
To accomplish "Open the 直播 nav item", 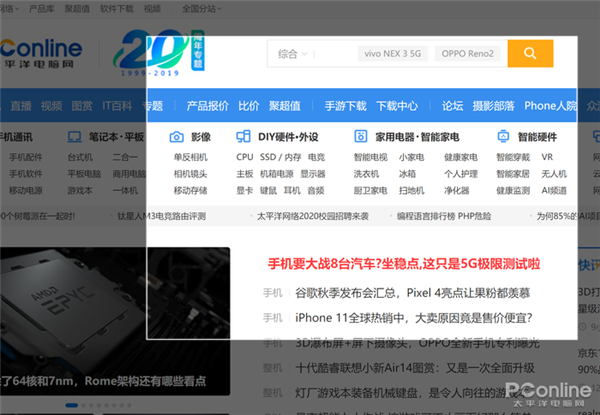I will (21, 106).
